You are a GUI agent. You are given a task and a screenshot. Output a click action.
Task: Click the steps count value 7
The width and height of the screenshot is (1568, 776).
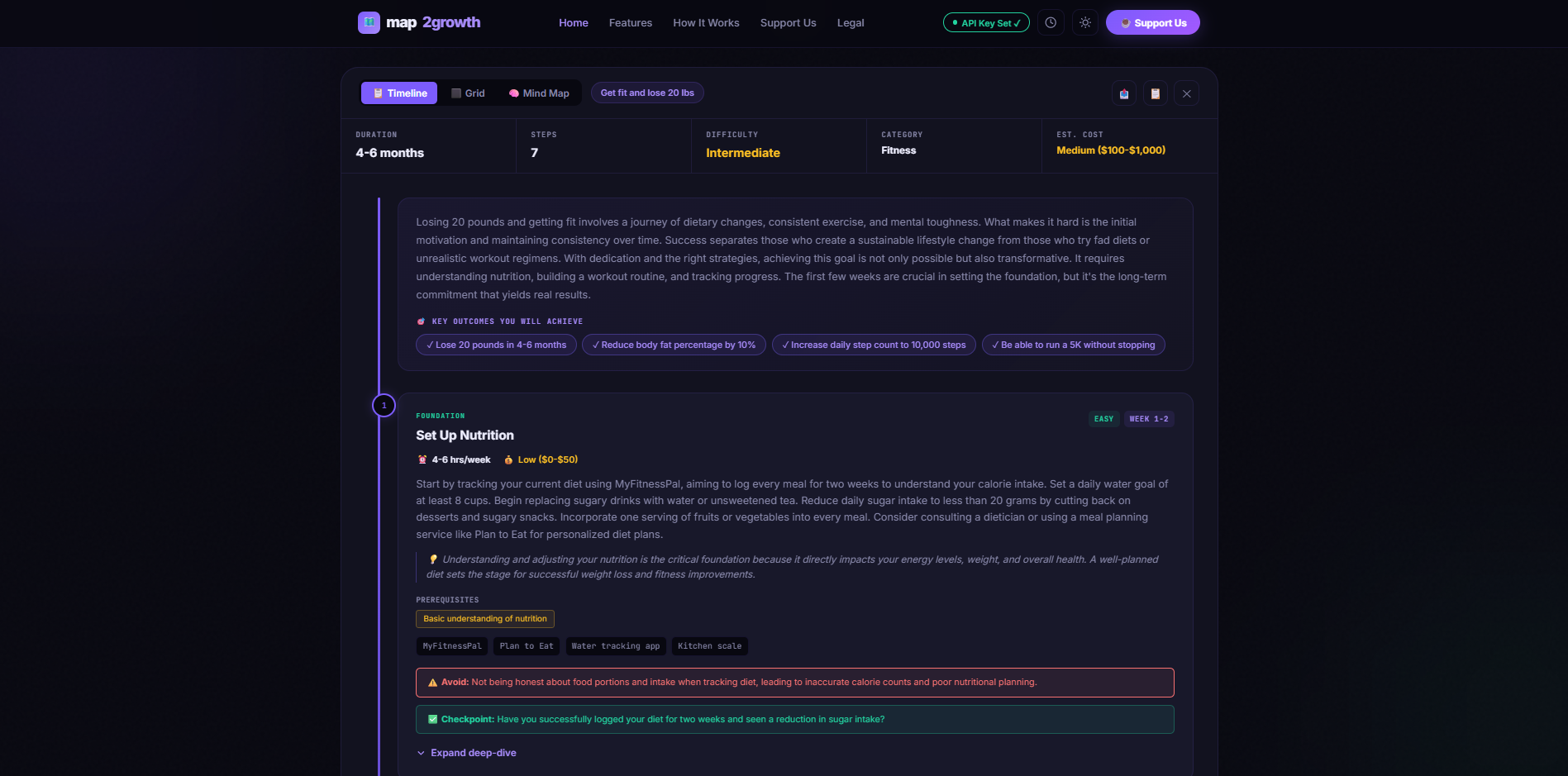(535, 153)
